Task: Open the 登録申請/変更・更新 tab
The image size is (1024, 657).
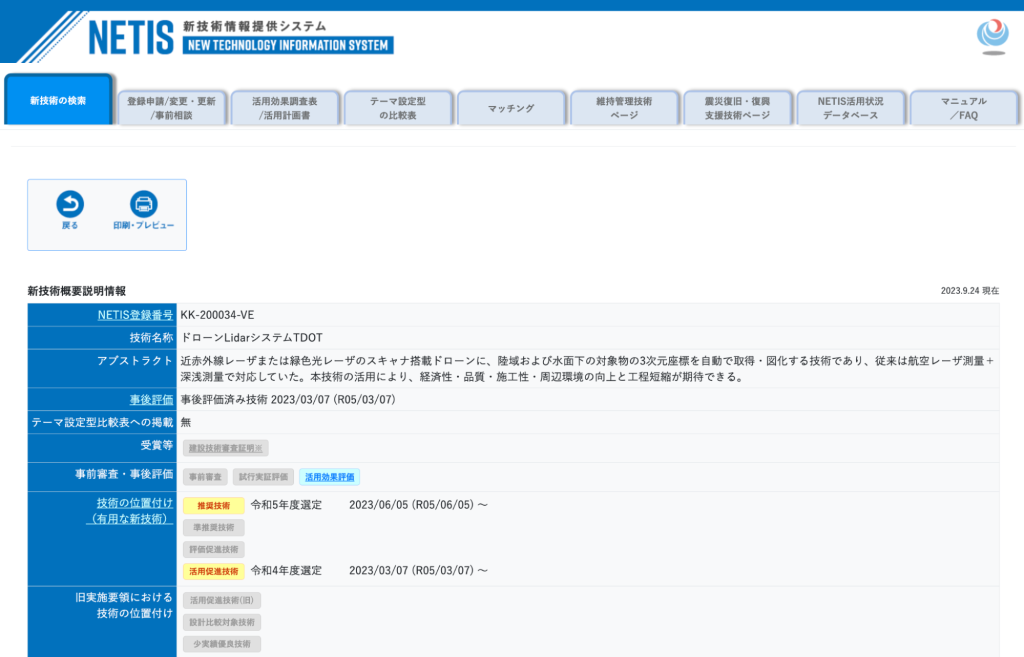Action: (x=171, y=108)
